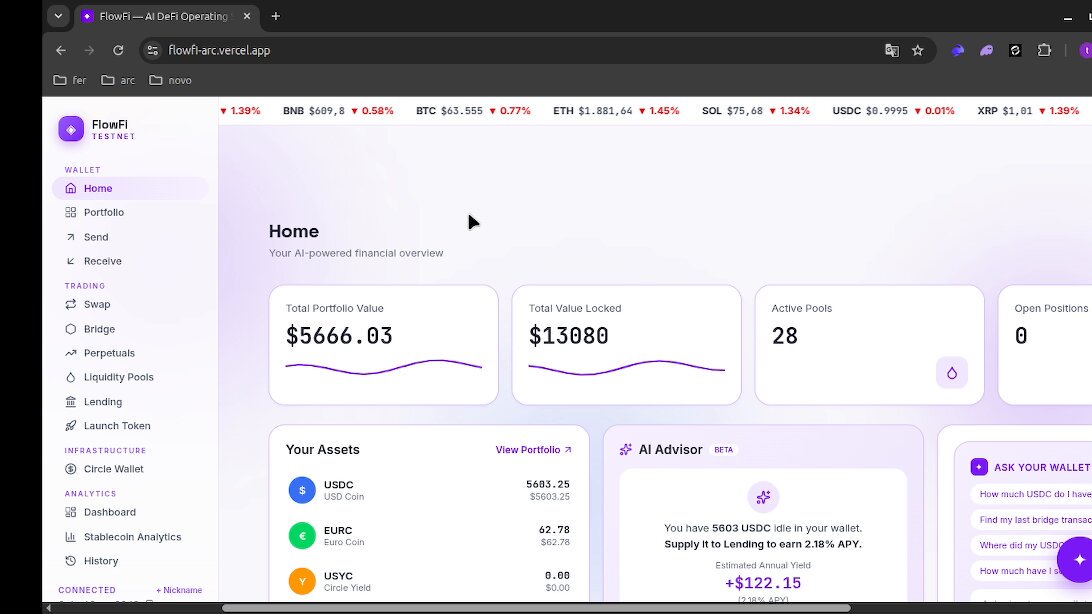
Task: Open the 'fer' bookmarks folder
Action: (x=70, y=80)
